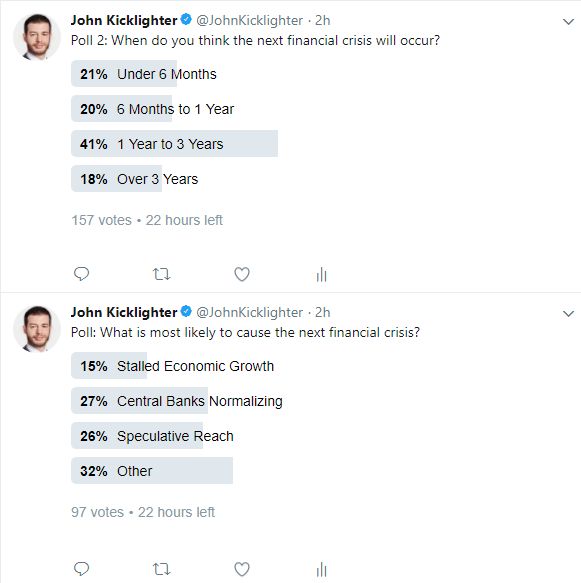Open analytics for the crisis cause poll
581x583 pixels.
pyautogui.click(x=322, y=569)
